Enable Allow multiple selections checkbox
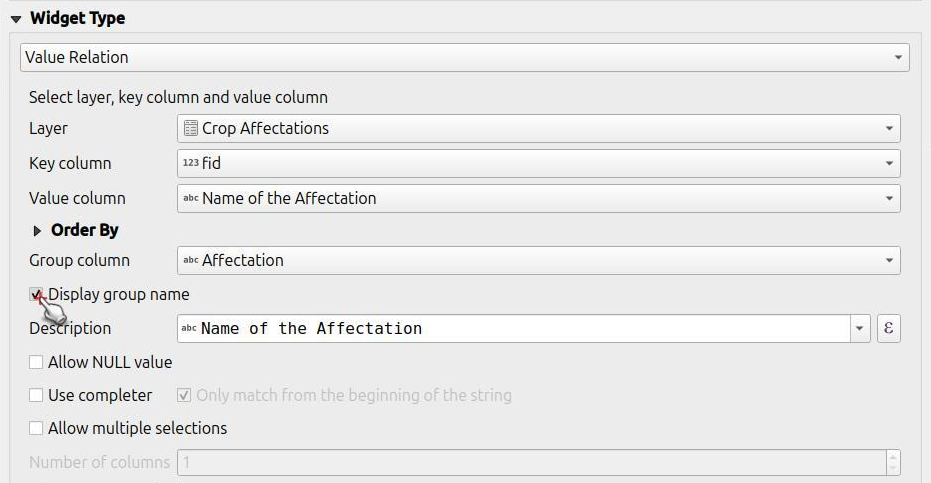The image size is (931, 483). point(36,428)
